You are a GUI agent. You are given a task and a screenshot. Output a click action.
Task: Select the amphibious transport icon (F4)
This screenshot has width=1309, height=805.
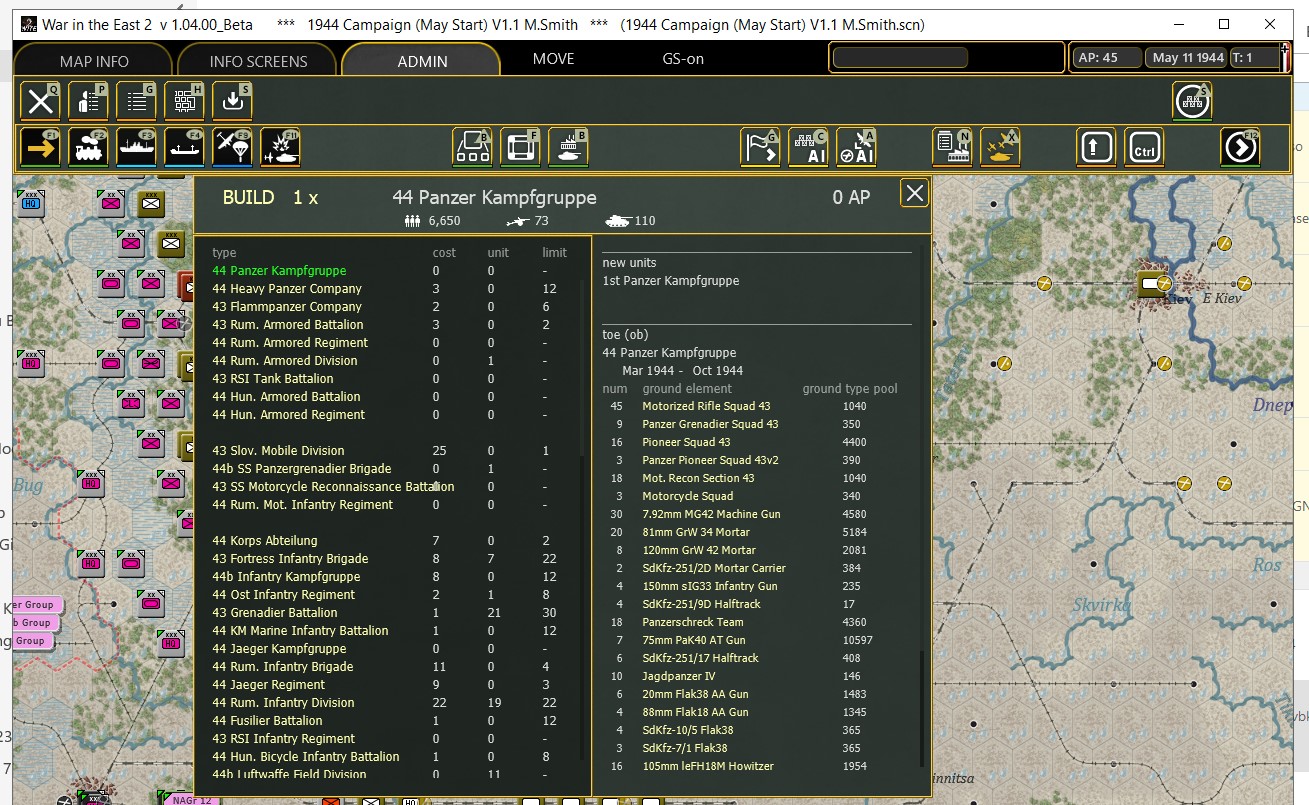tap(183, 148)
